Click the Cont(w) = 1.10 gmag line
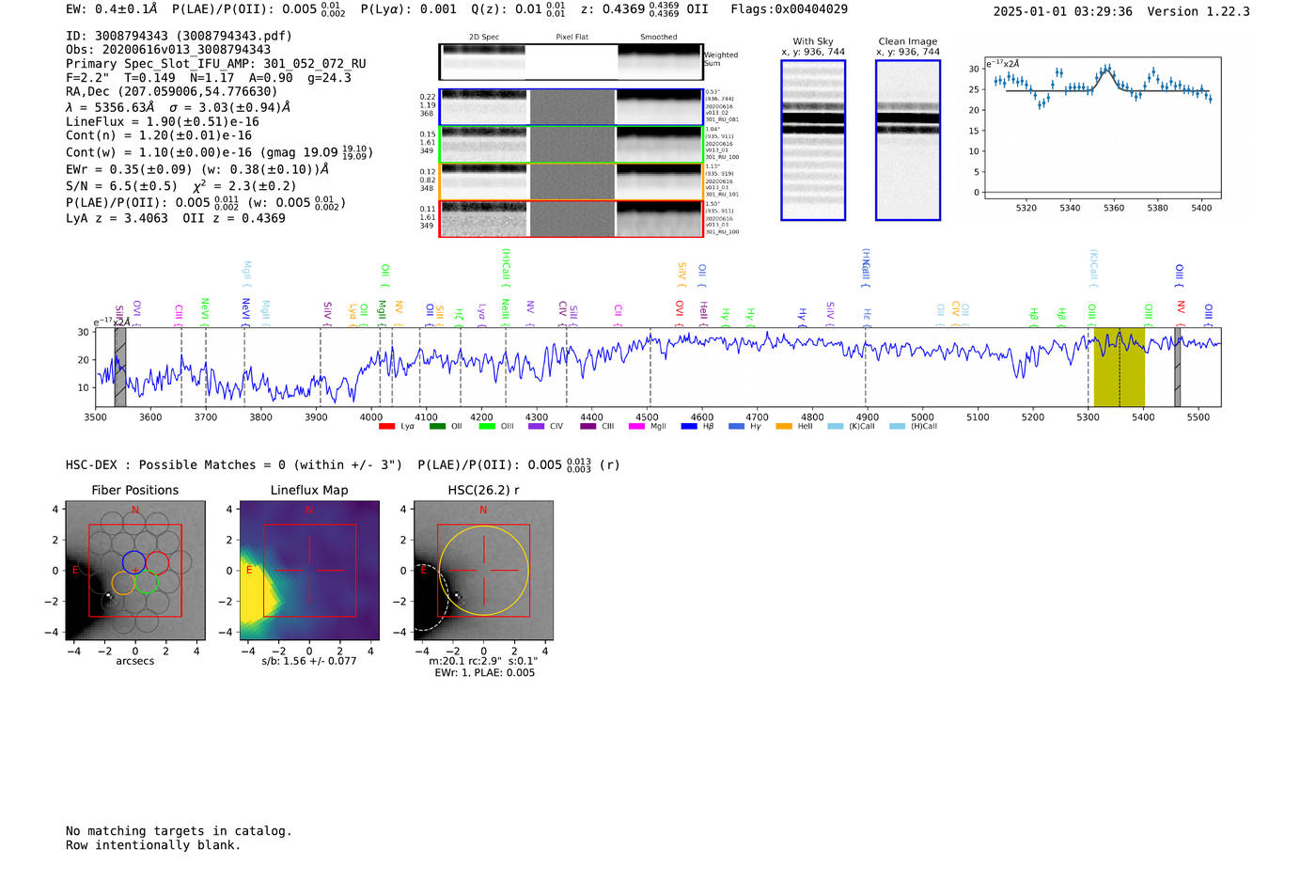This screenshot has width=1316, height=896. click(x=219, y=151)
